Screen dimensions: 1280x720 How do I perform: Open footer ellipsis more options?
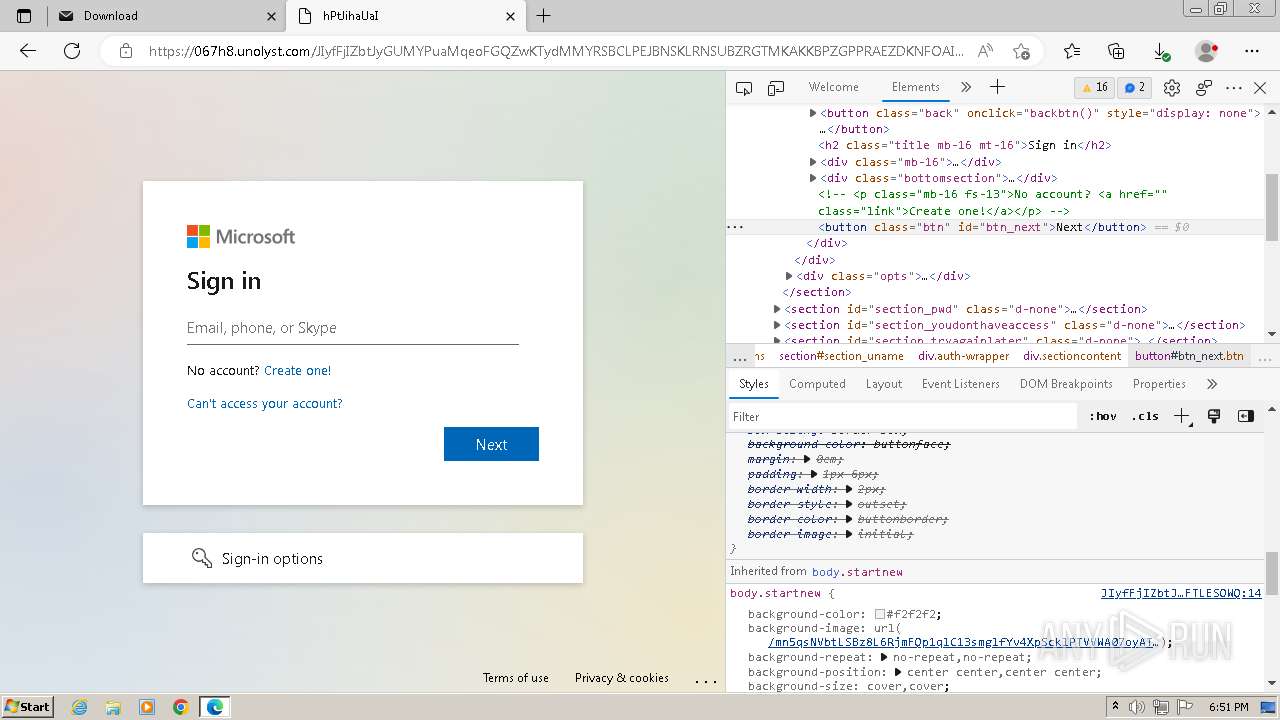tap(706, 680)
